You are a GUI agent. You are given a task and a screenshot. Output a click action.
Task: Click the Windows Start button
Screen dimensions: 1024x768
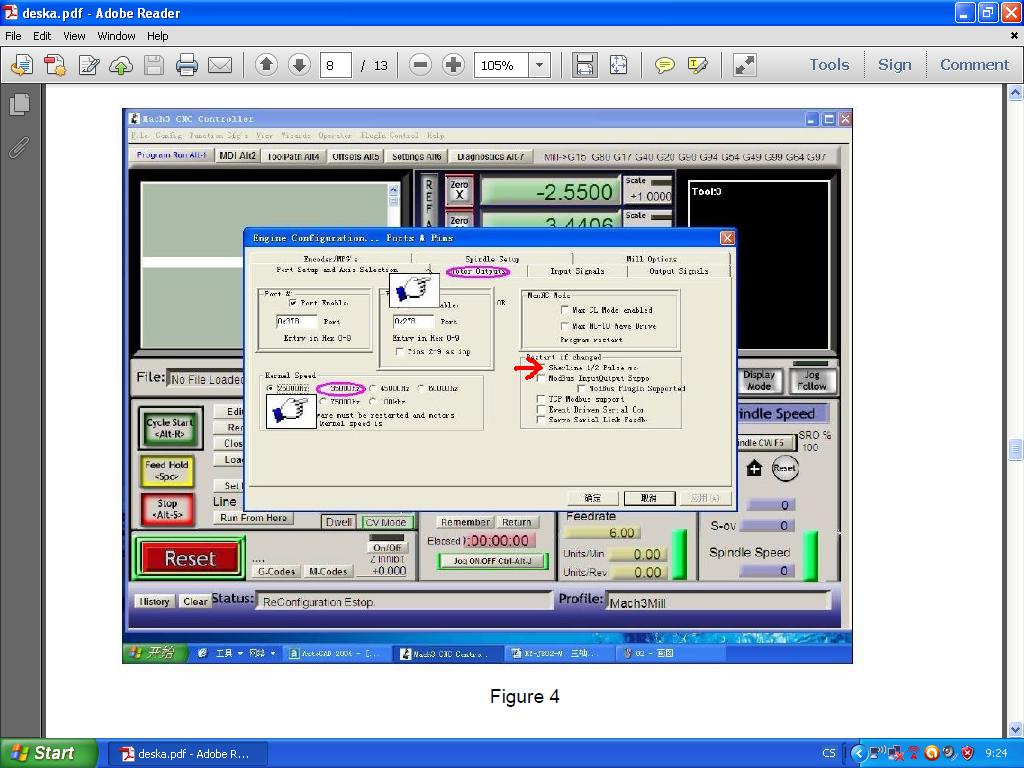pos(48,753)
